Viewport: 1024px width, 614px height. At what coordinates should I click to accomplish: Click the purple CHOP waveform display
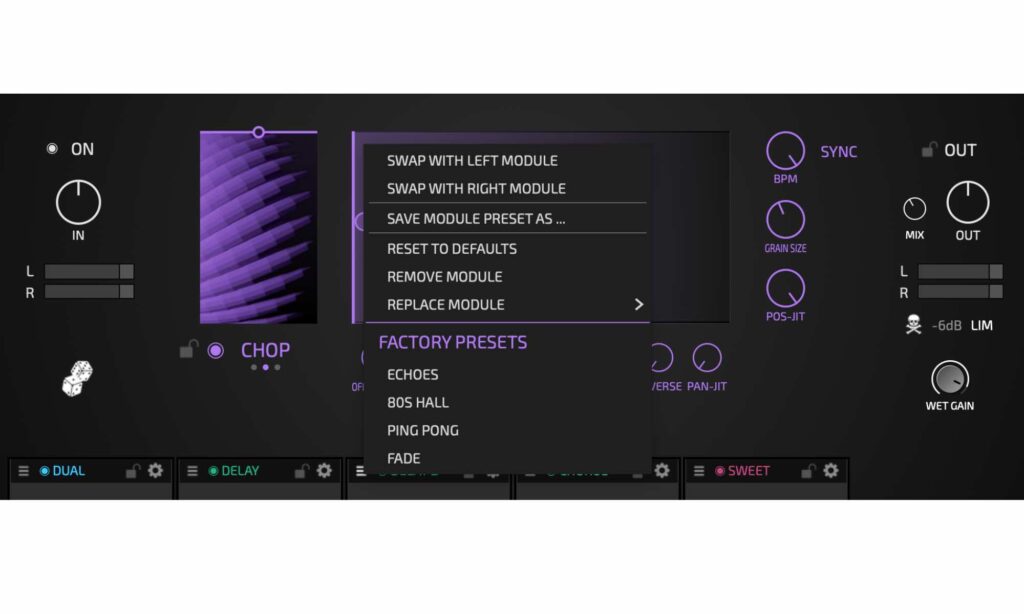coord(258,228)
